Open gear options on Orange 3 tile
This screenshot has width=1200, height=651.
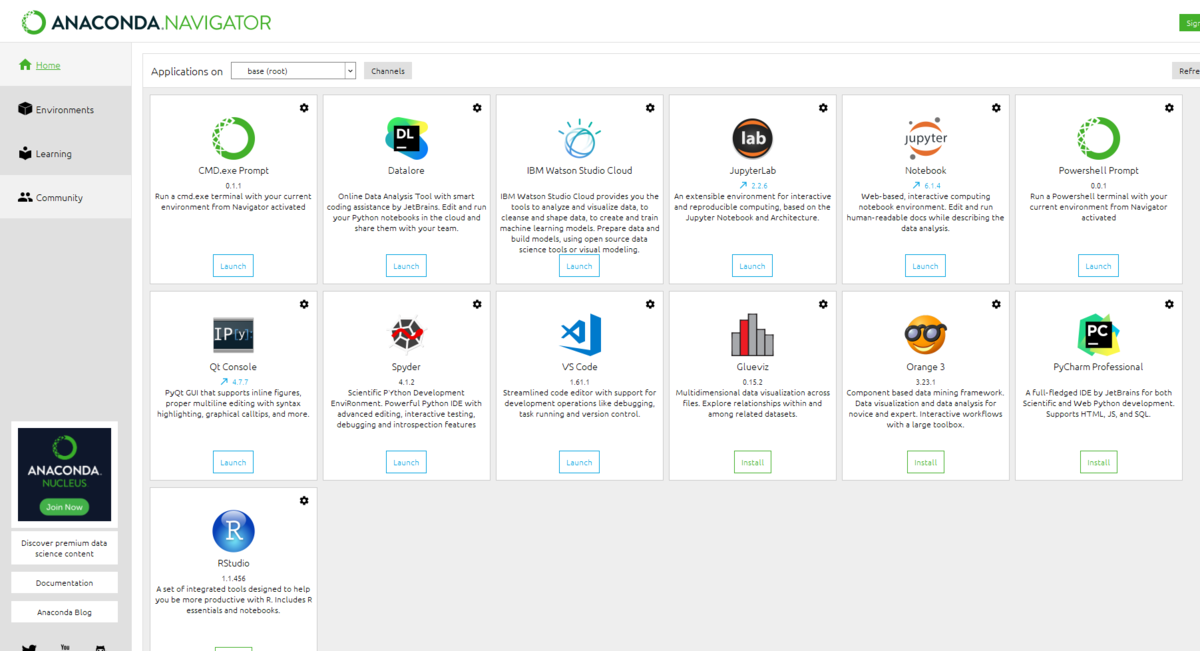[996, 304]
